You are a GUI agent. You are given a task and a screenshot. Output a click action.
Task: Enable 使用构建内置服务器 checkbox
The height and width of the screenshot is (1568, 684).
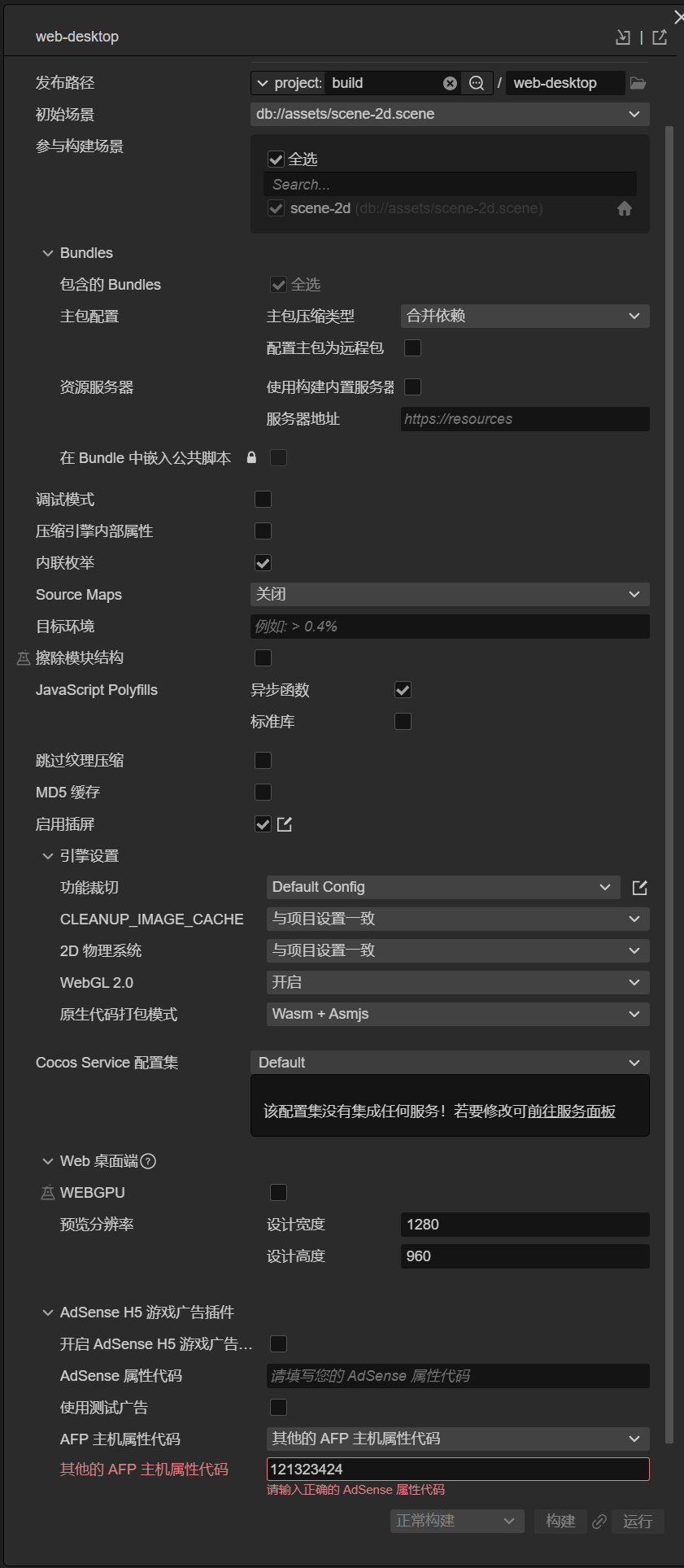pos(413,387)
